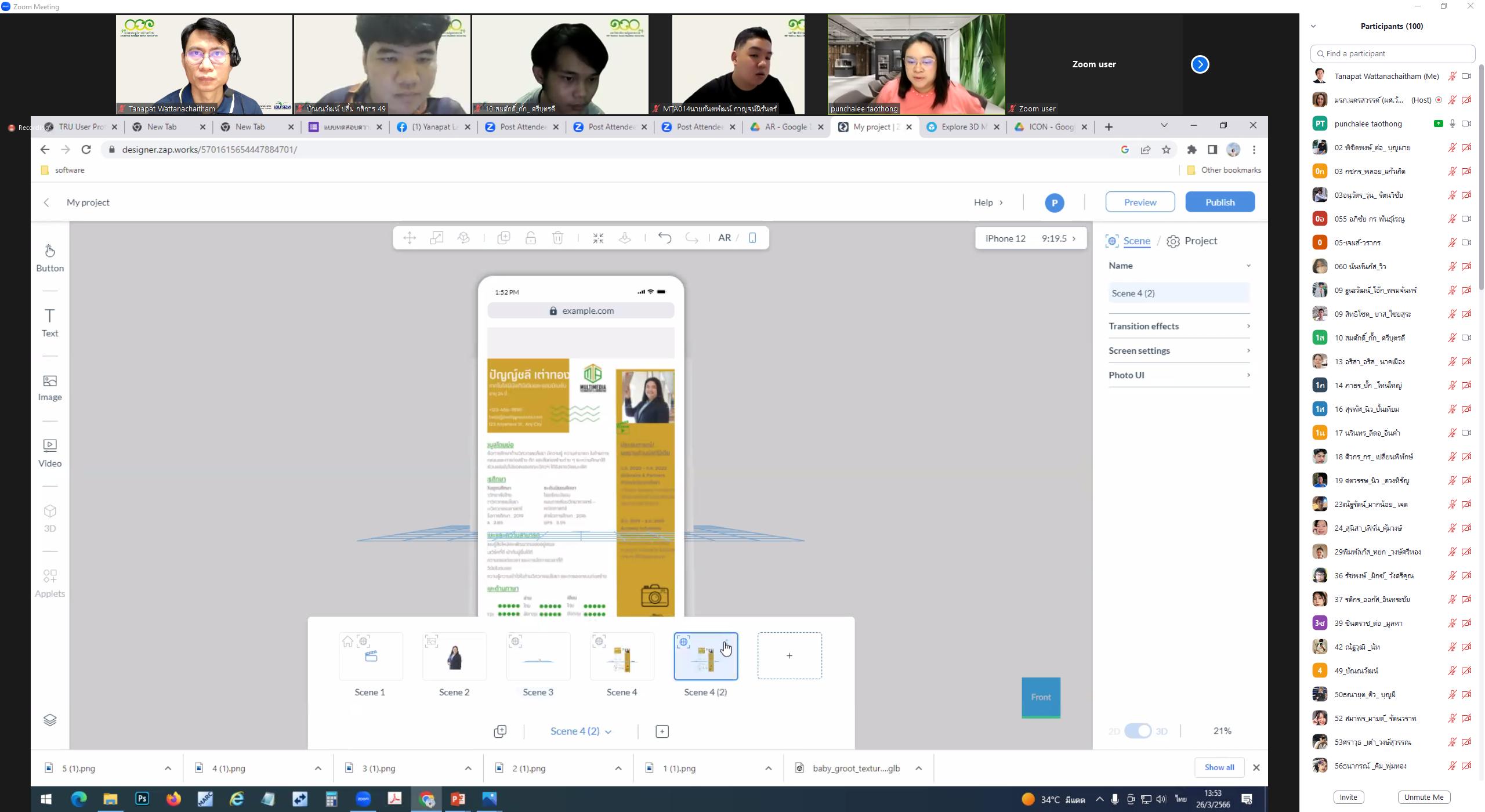This screenshot has width=1485, height=812.
Task: Redo the last action
Action: 691,238
